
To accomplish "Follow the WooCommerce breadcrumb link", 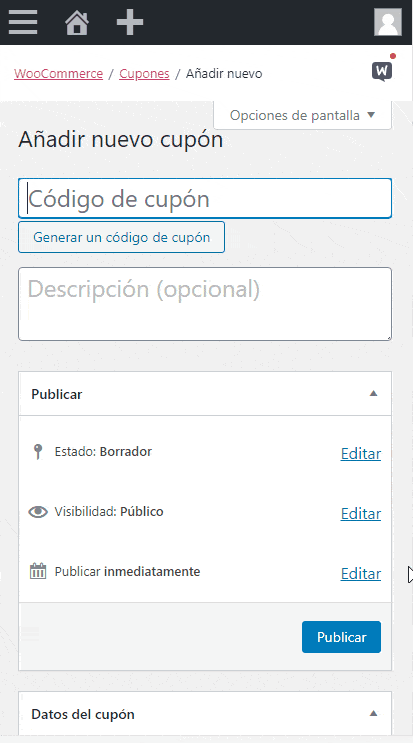I will pos(58,73).
